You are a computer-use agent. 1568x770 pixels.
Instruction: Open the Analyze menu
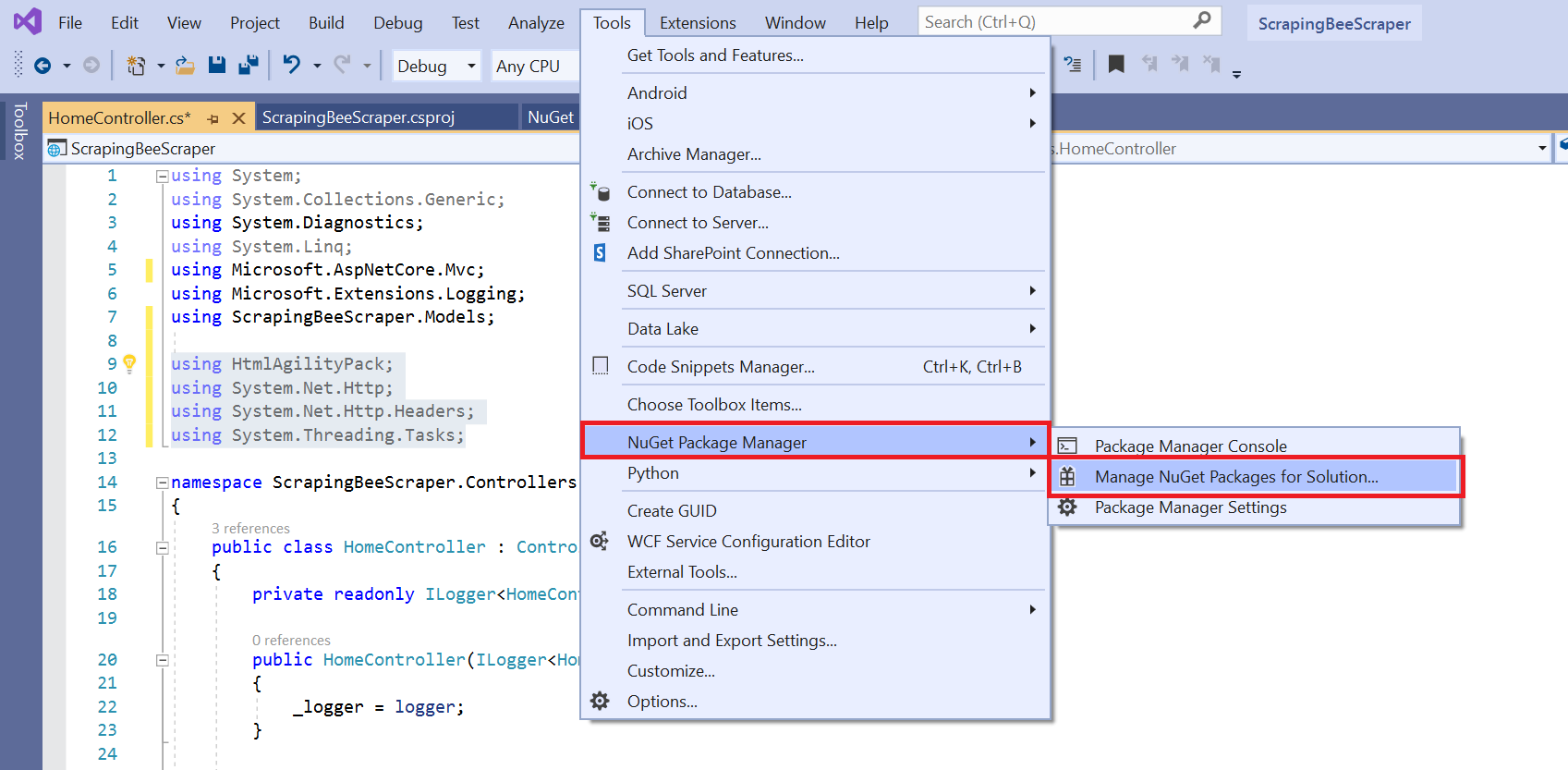pos(536,22)
